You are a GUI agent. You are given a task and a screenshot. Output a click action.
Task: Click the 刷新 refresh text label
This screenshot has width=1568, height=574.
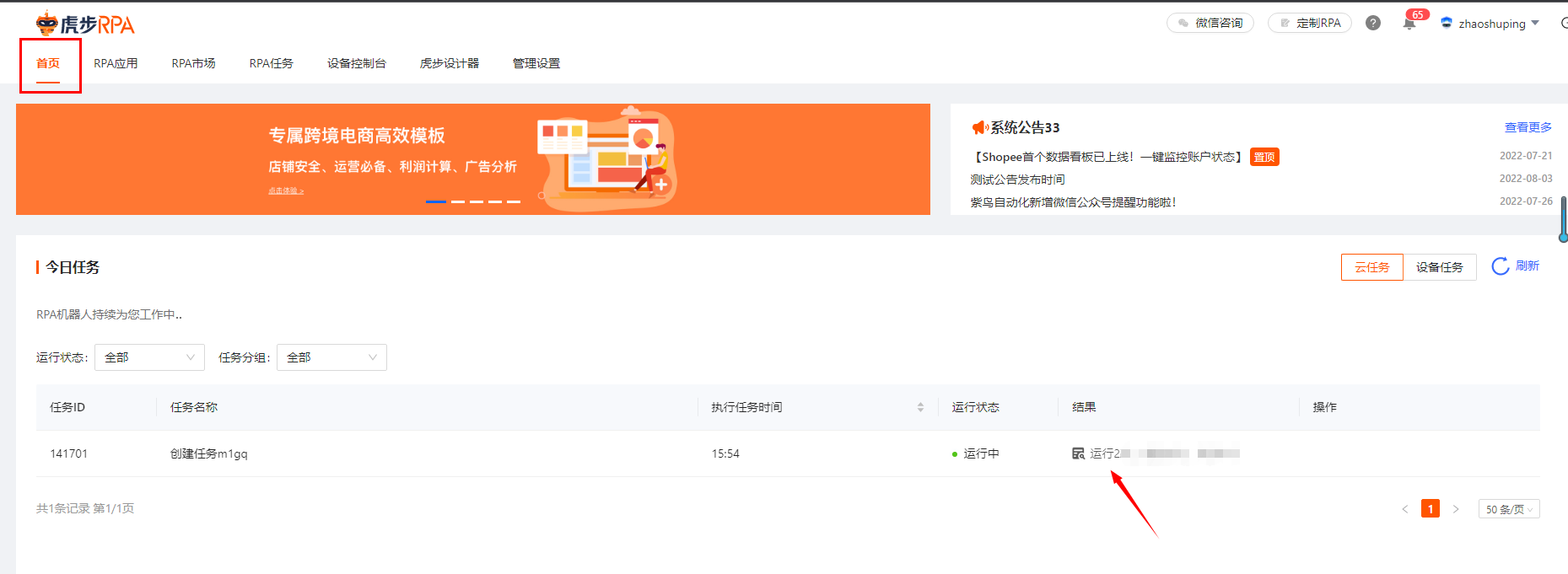point(1528,266)
